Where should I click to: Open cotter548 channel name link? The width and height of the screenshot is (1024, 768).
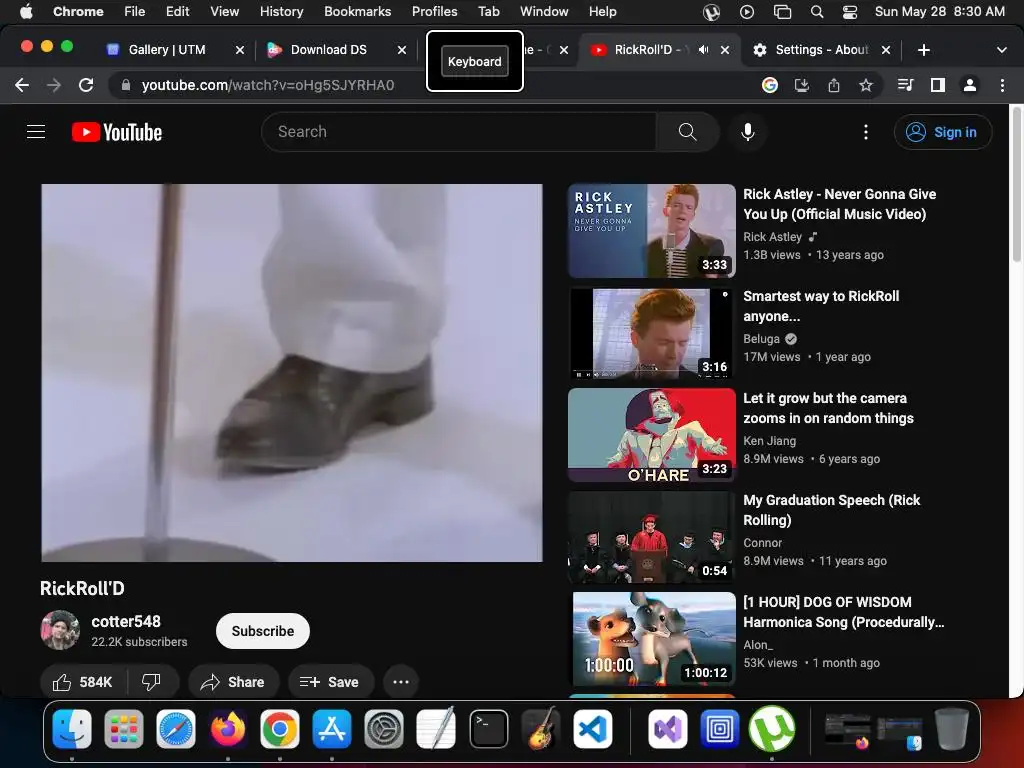126,621
